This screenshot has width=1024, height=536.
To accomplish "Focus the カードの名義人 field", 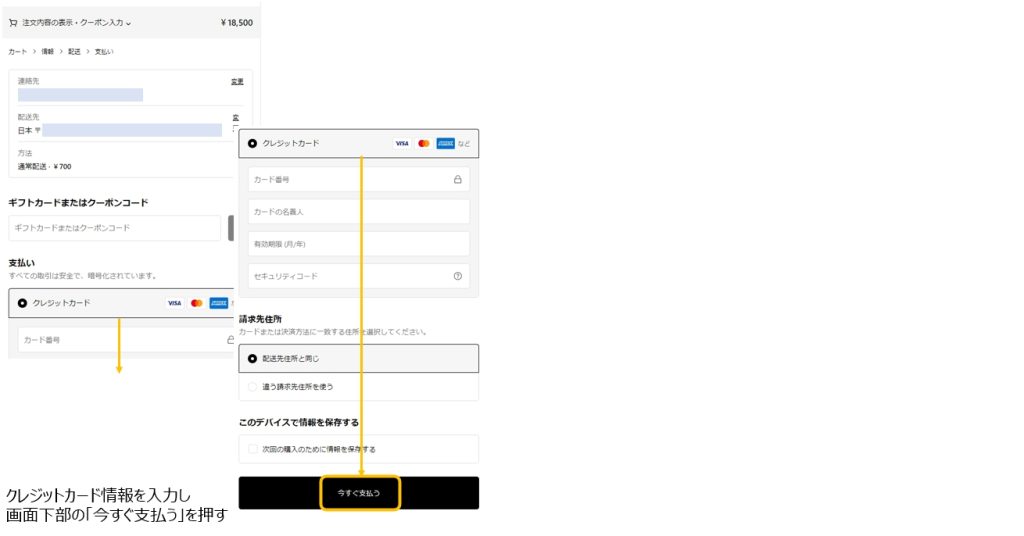I will tap(359, 212).
